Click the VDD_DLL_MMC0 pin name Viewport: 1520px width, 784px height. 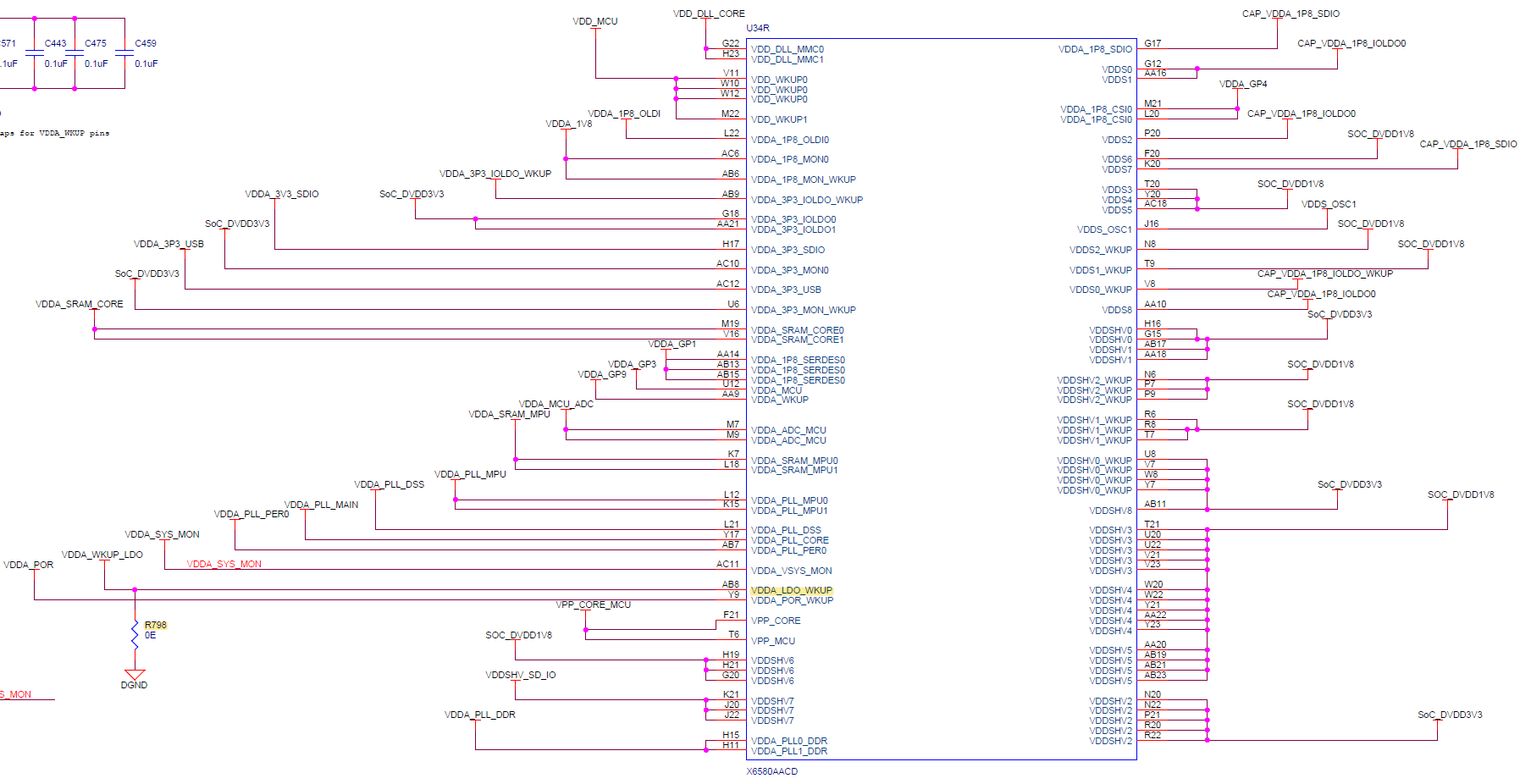788,49
